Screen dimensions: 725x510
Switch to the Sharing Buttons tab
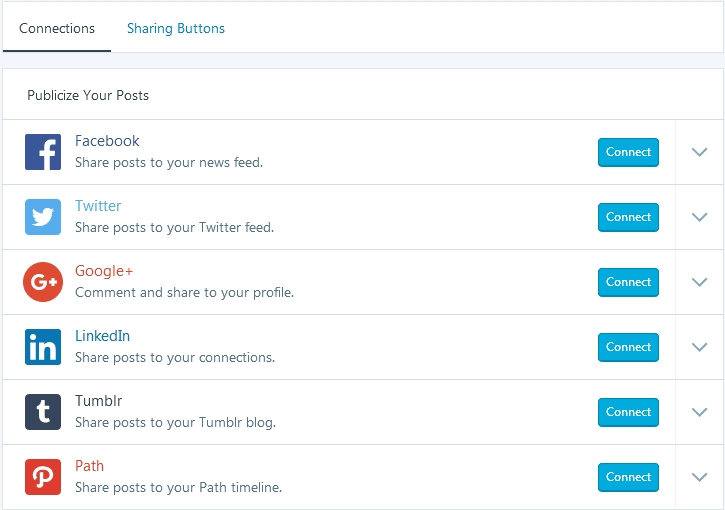click(x=176, y=28)
